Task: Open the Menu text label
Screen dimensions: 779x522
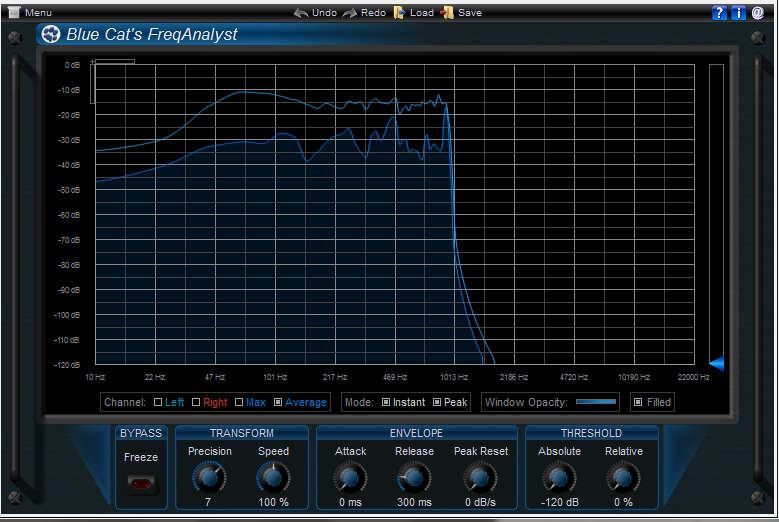Action: (38, 13)
